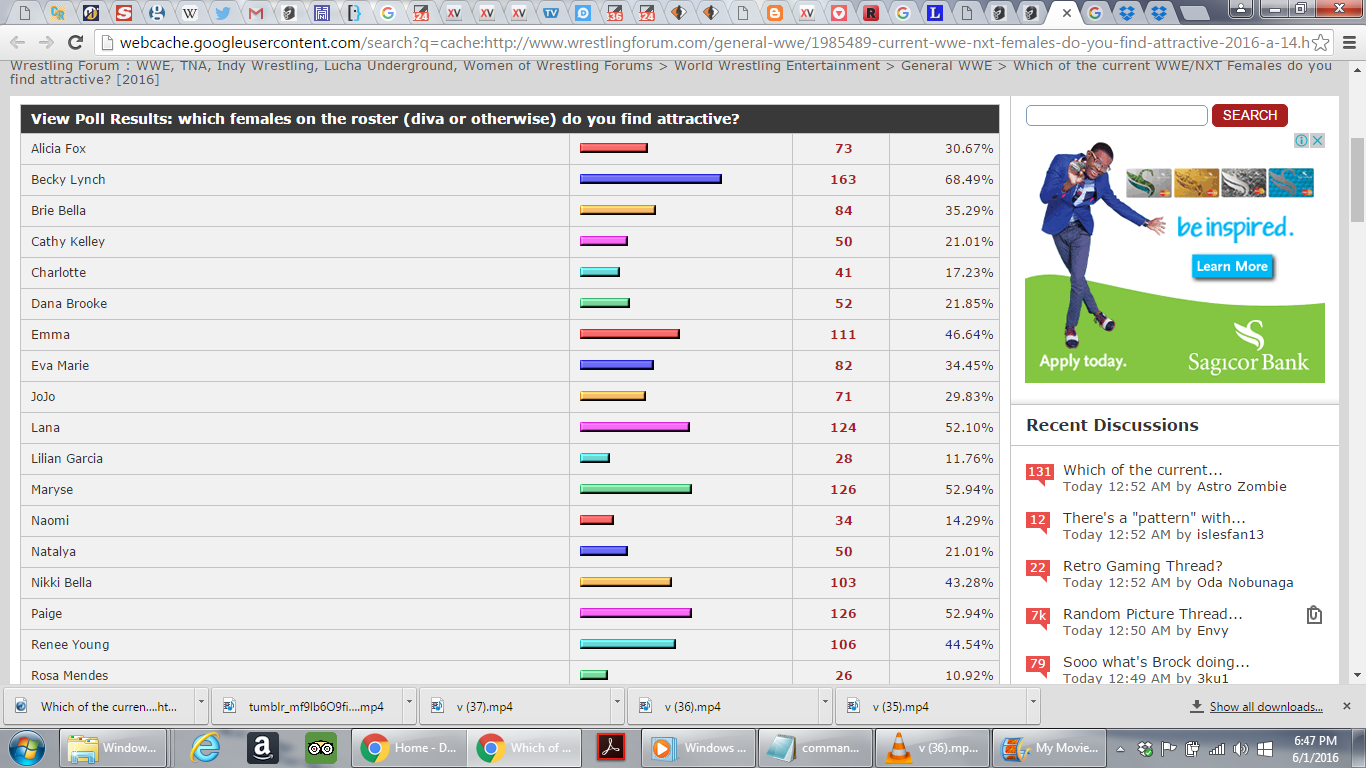Show hidden system tray icons

pos(1121,748)
